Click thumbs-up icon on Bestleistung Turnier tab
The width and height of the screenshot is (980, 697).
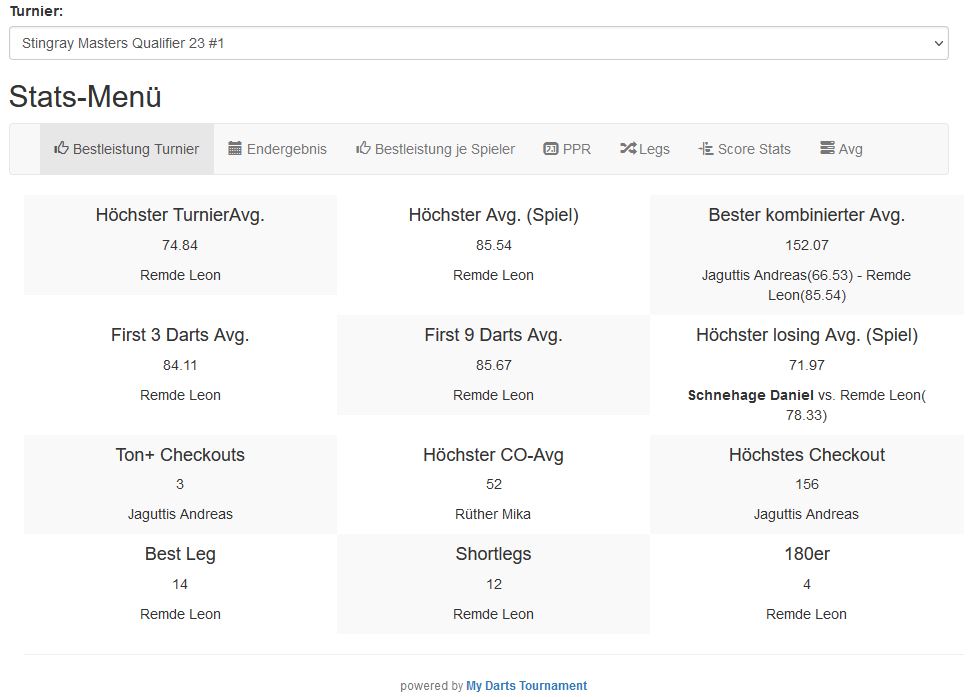click(61, 148)
